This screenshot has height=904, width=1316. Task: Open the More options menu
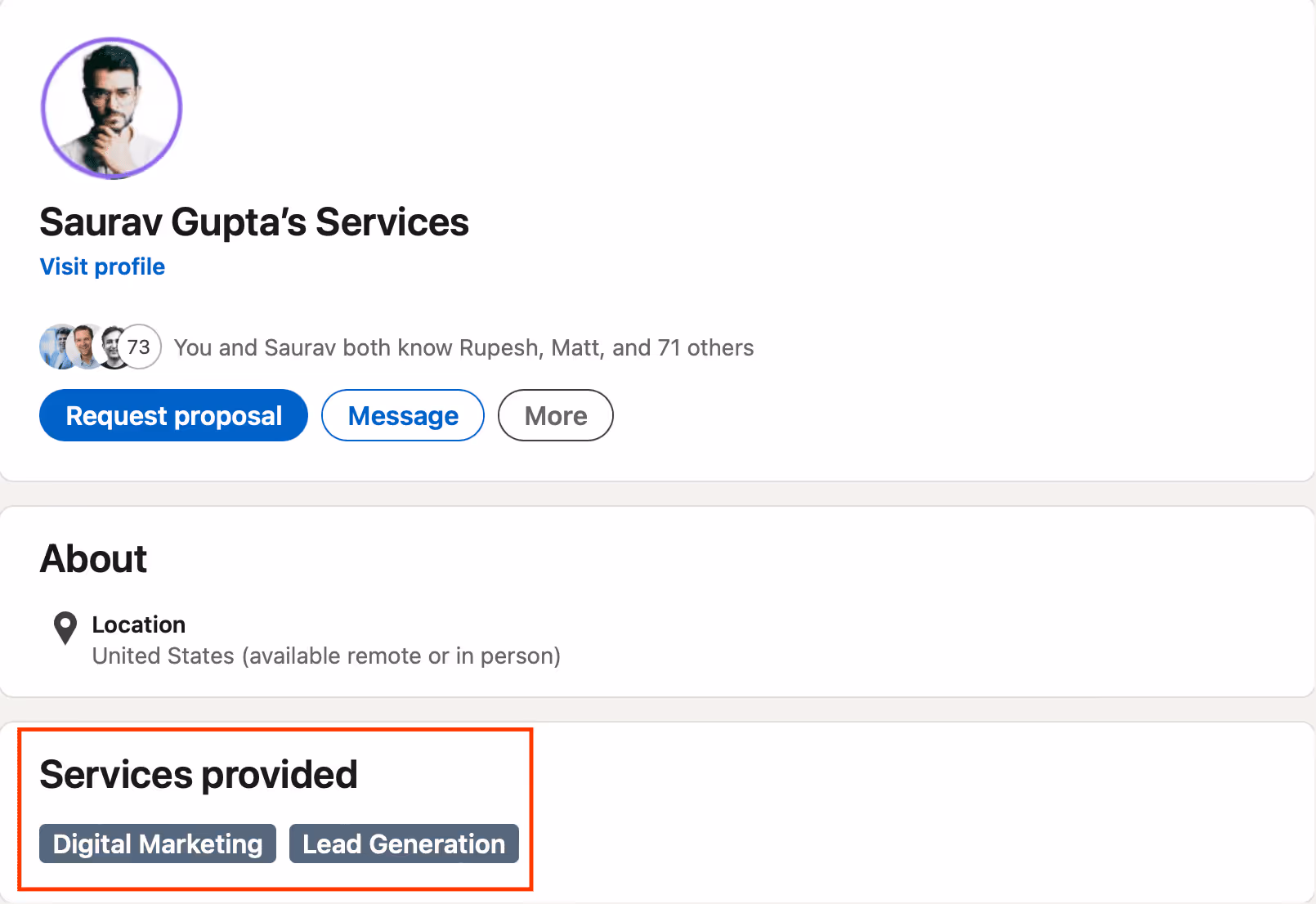pos(555,415)
